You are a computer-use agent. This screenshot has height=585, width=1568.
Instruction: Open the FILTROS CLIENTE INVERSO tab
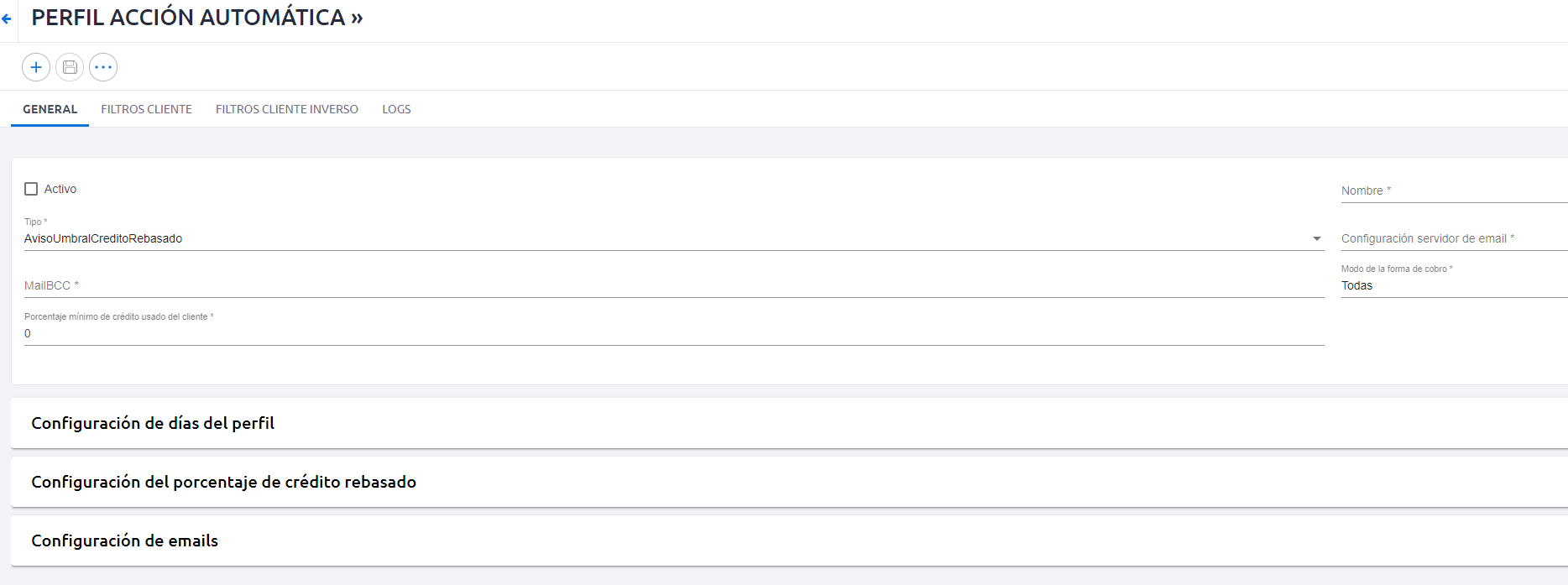287,109
